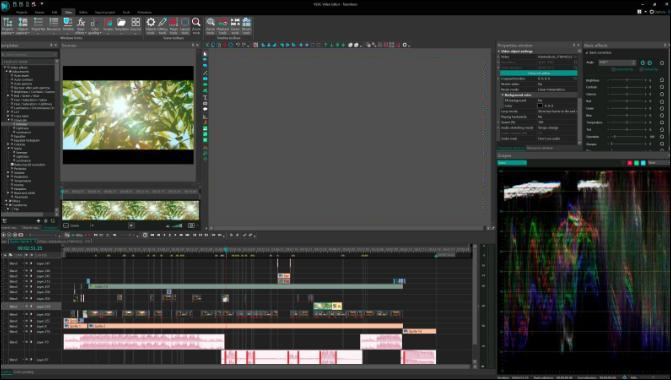This screenshot has width=671, height=380.
Task: Reset the Brightness slider value
Action: (x=662, y=80)
